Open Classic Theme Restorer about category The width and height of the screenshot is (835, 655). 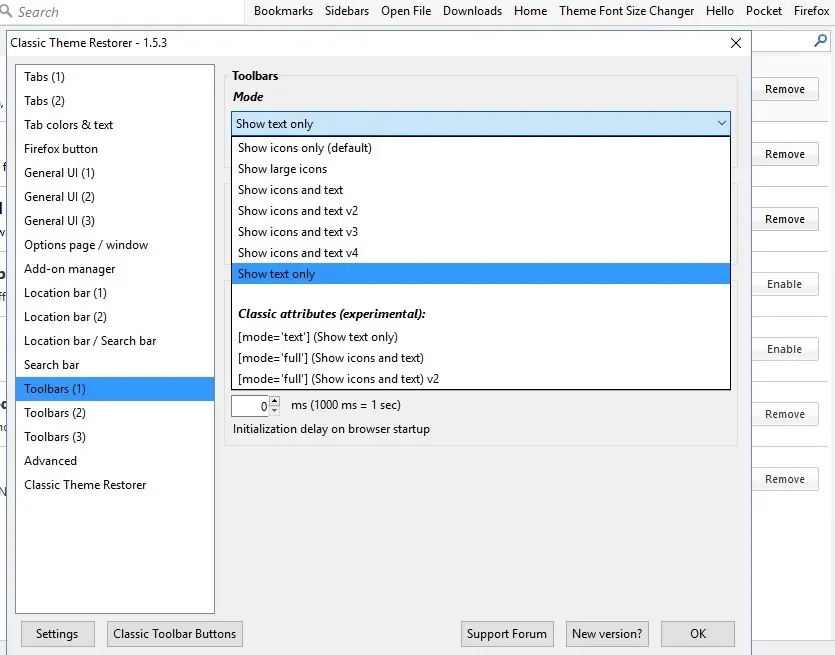coord(115,485)
